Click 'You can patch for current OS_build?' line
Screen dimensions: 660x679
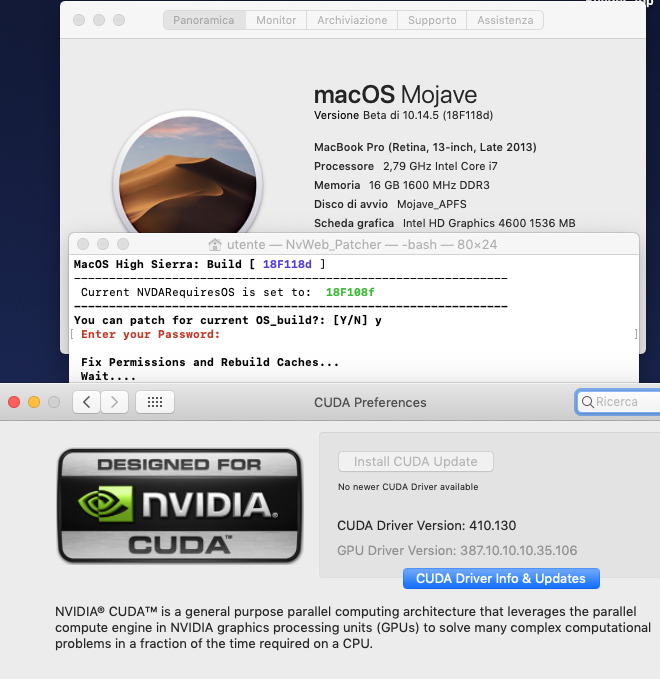pos(228,320)
